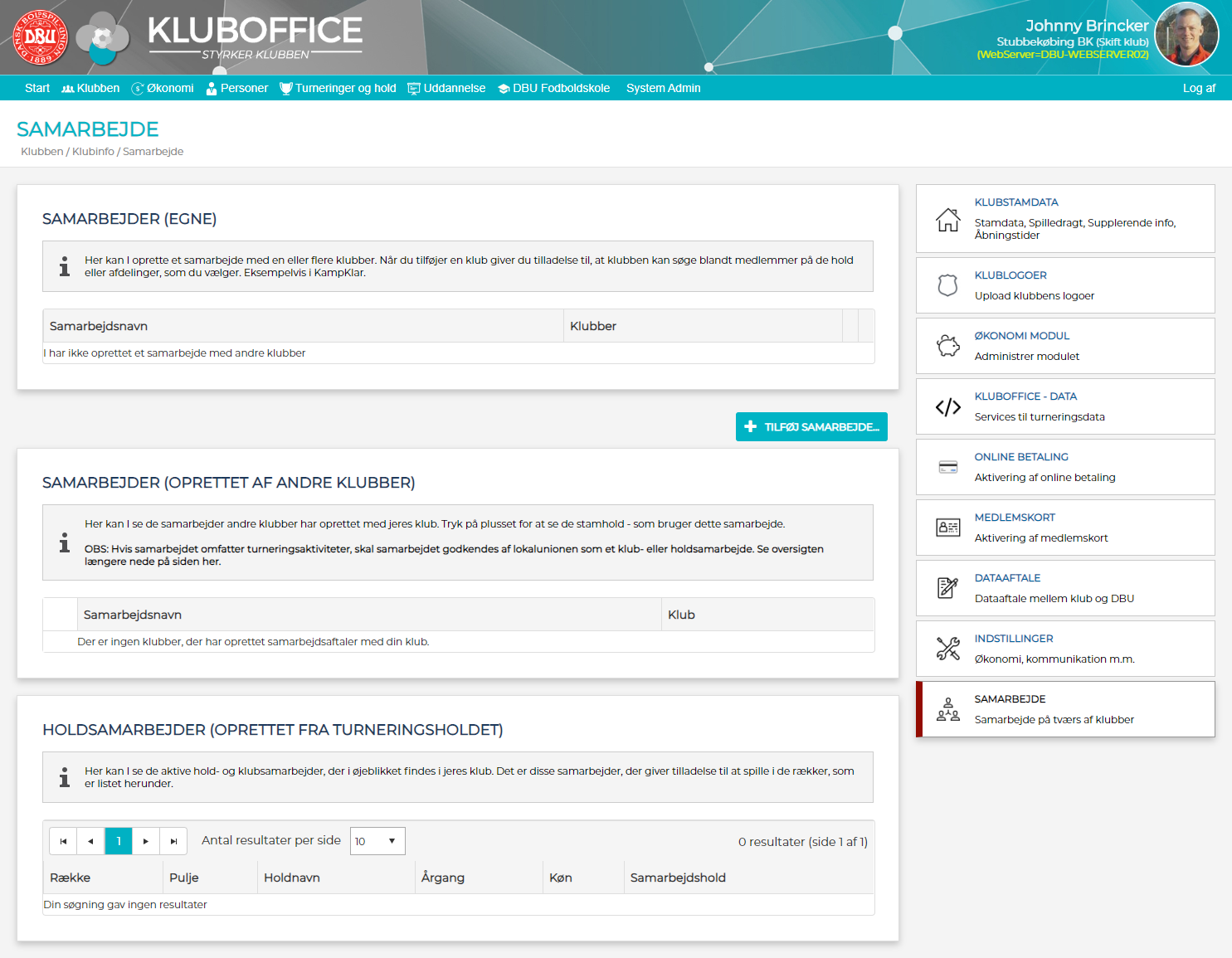1232x958 pixels.
Task: Click the document pen Dataaftale icon
Action: [x=948, y=588]
